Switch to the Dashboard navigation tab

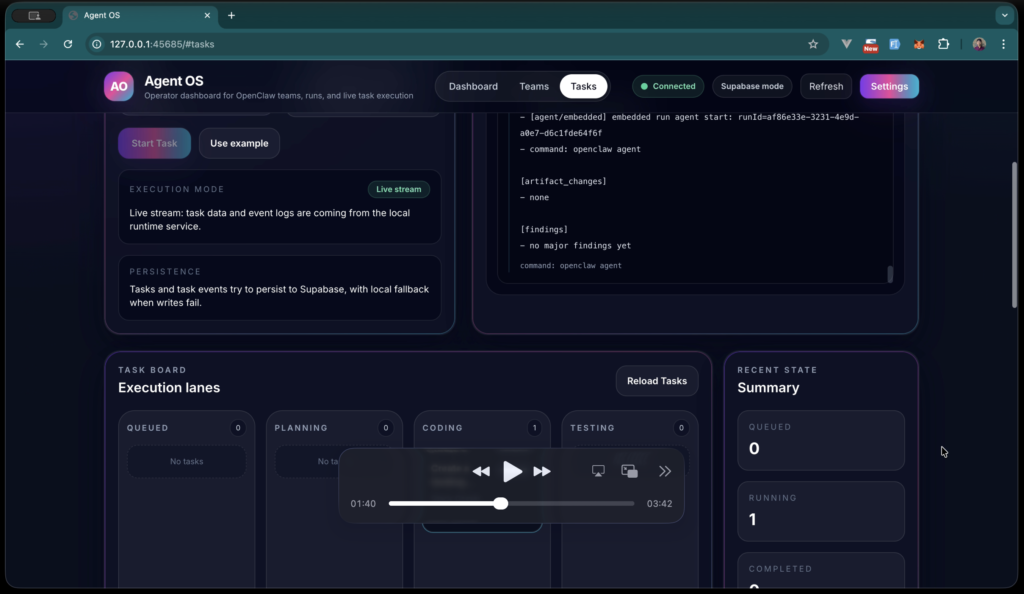[x=473, y=86]
